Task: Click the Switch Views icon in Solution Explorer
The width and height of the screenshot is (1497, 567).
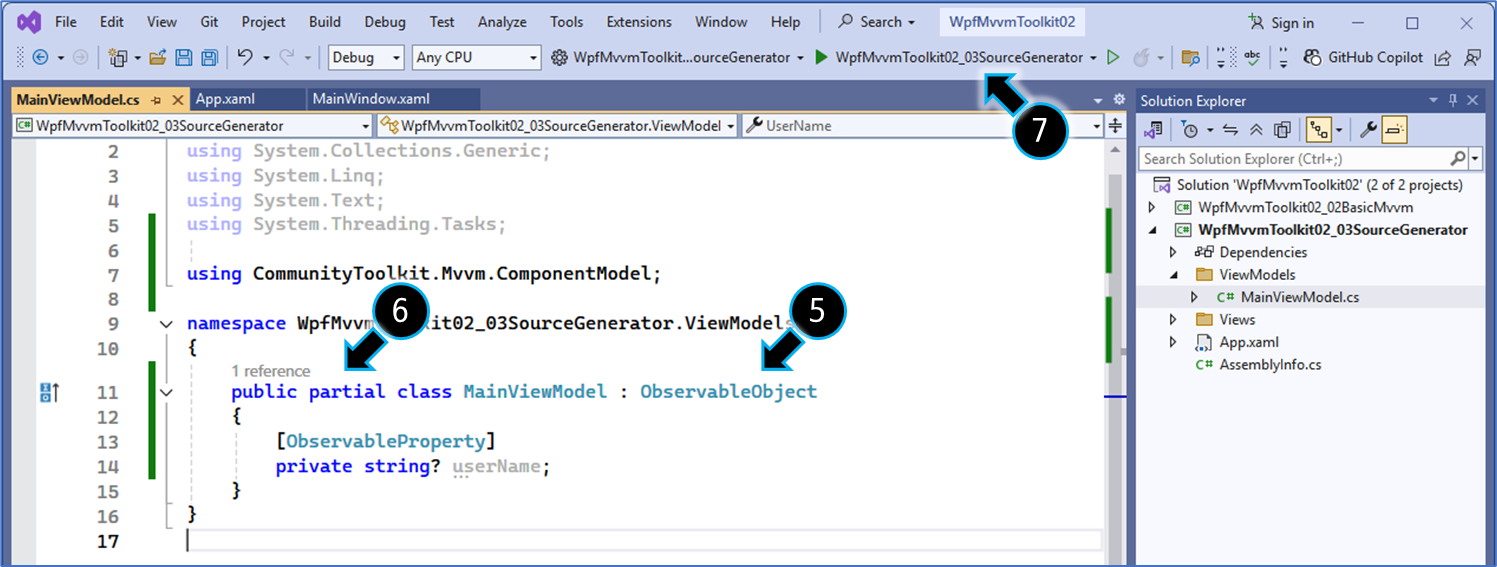Action: pos(1153,130)
